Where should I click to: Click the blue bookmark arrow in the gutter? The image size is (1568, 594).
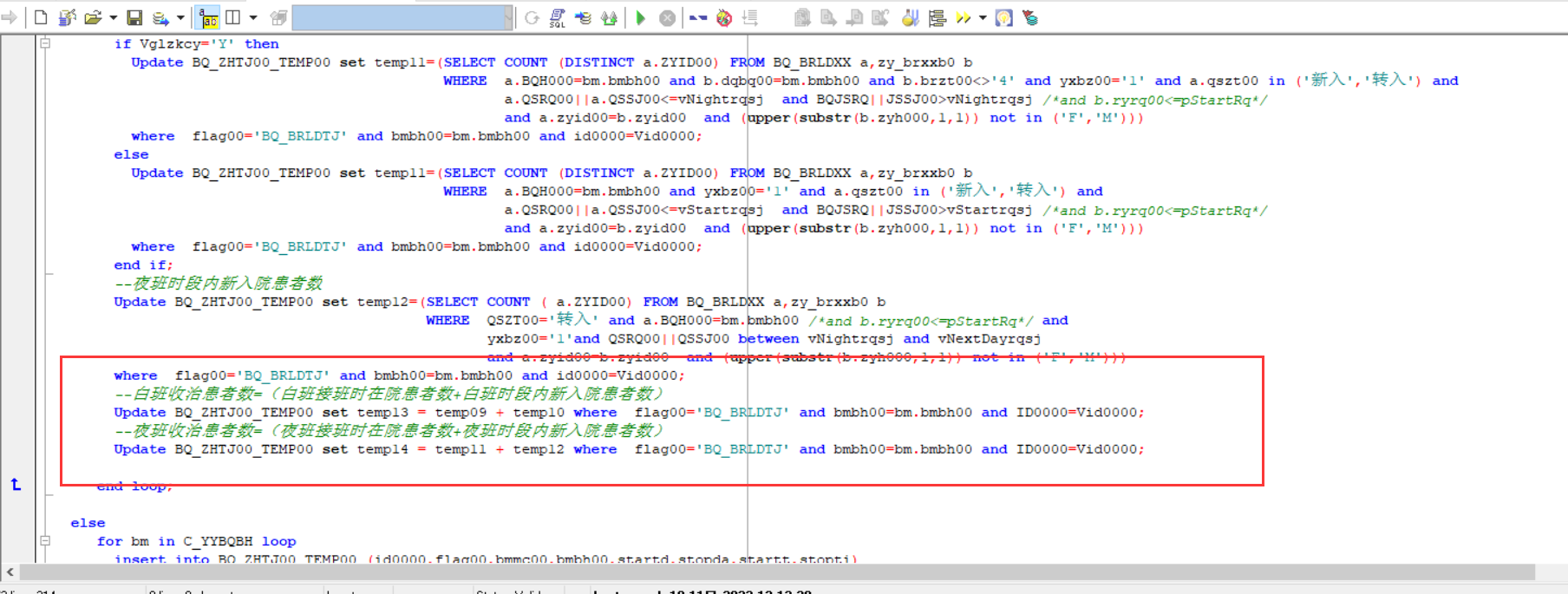(x=16, y=485)
